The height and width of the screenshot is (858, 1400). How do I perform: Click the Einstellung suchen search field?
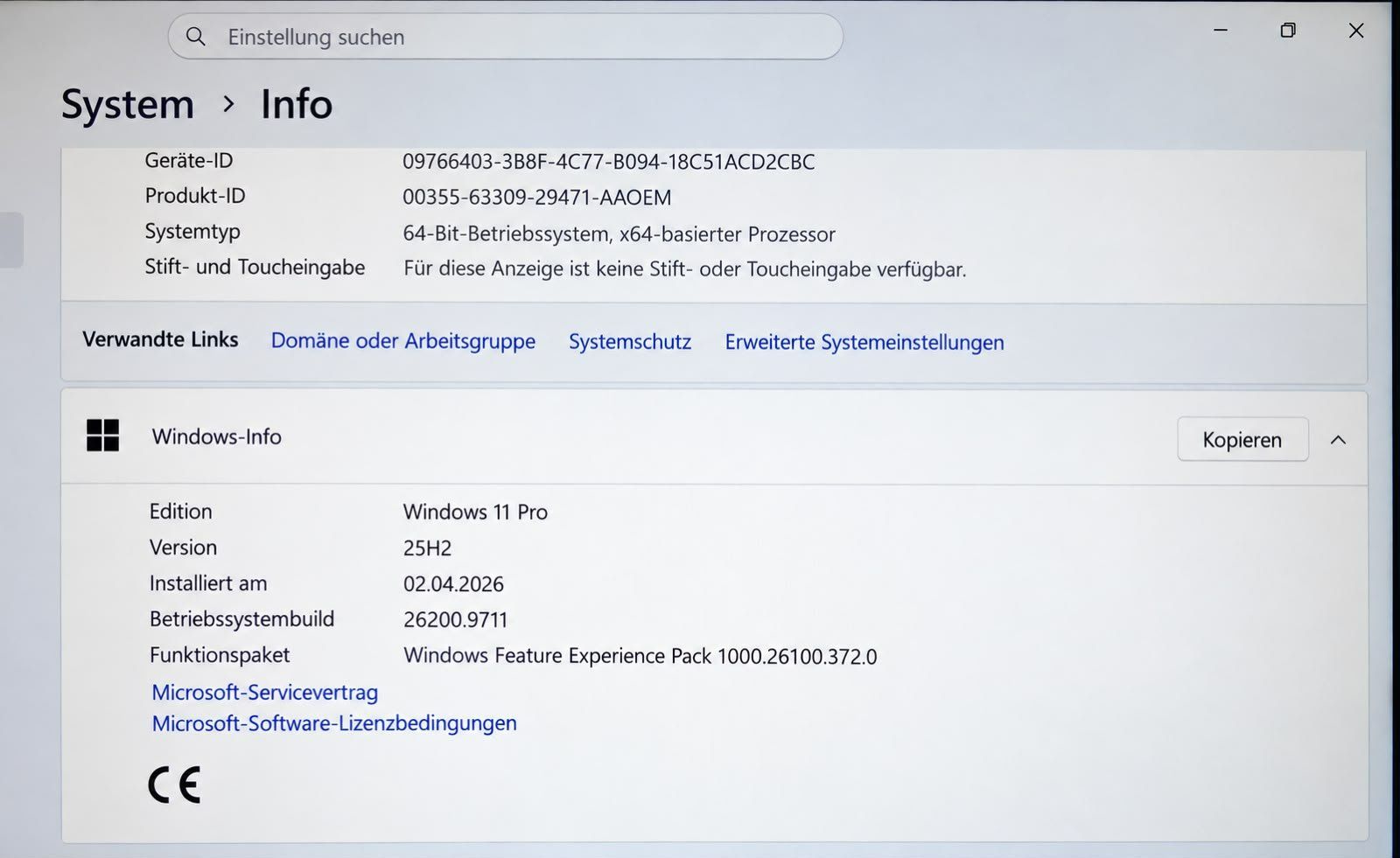pyautogui.click(x=506, y=37)
